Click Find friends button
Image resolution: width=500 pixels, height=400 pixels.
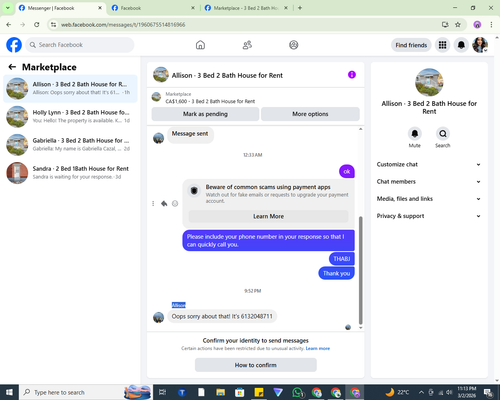pos(411,45)
